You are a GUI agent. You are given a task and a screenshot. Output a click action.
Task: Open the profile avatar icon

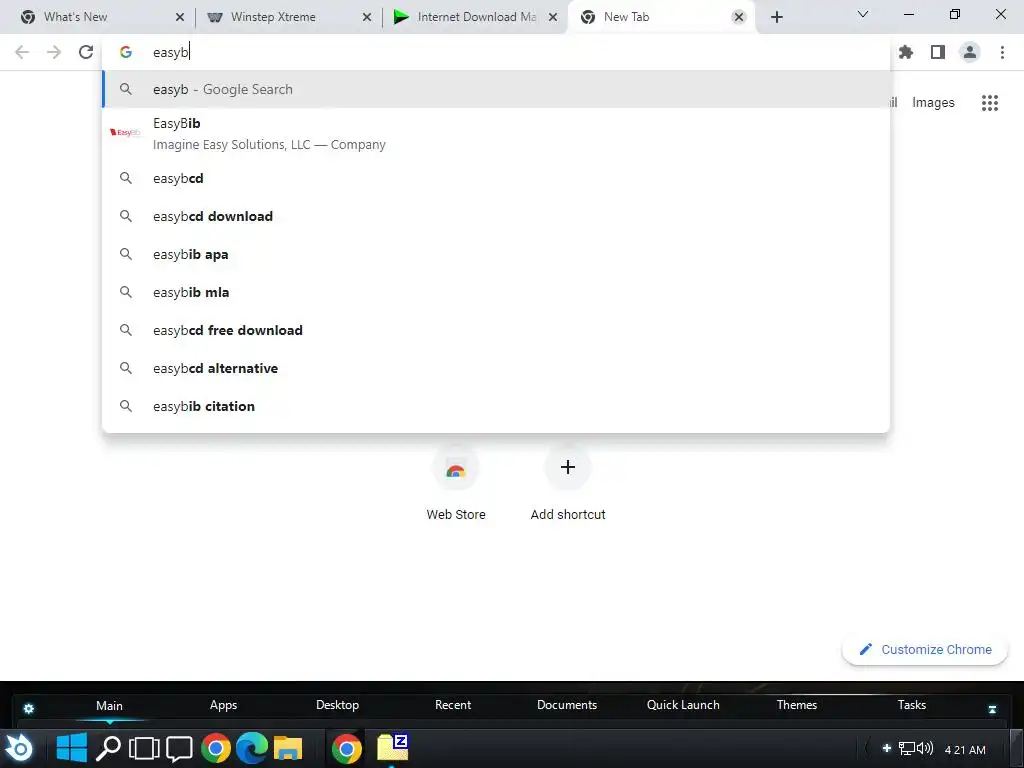tap(970, 52)
